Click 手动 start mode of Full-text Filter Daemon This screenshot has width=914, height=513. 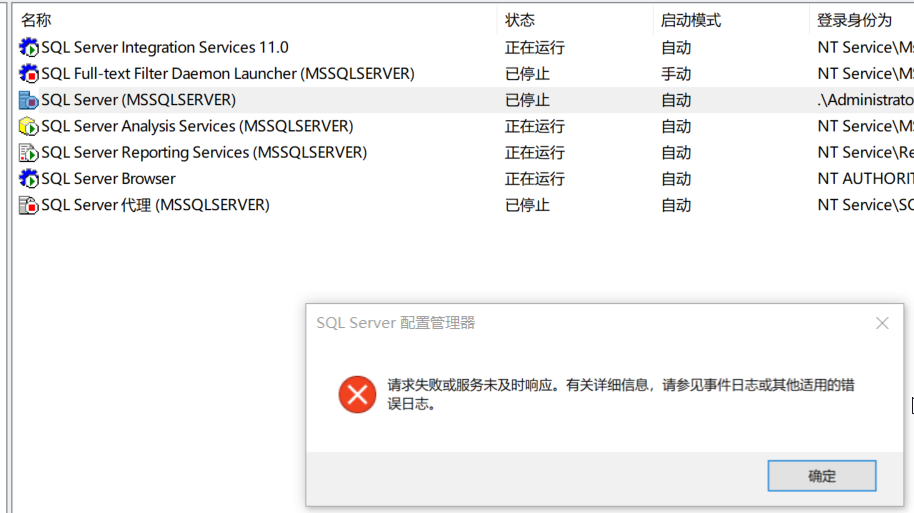676,74
